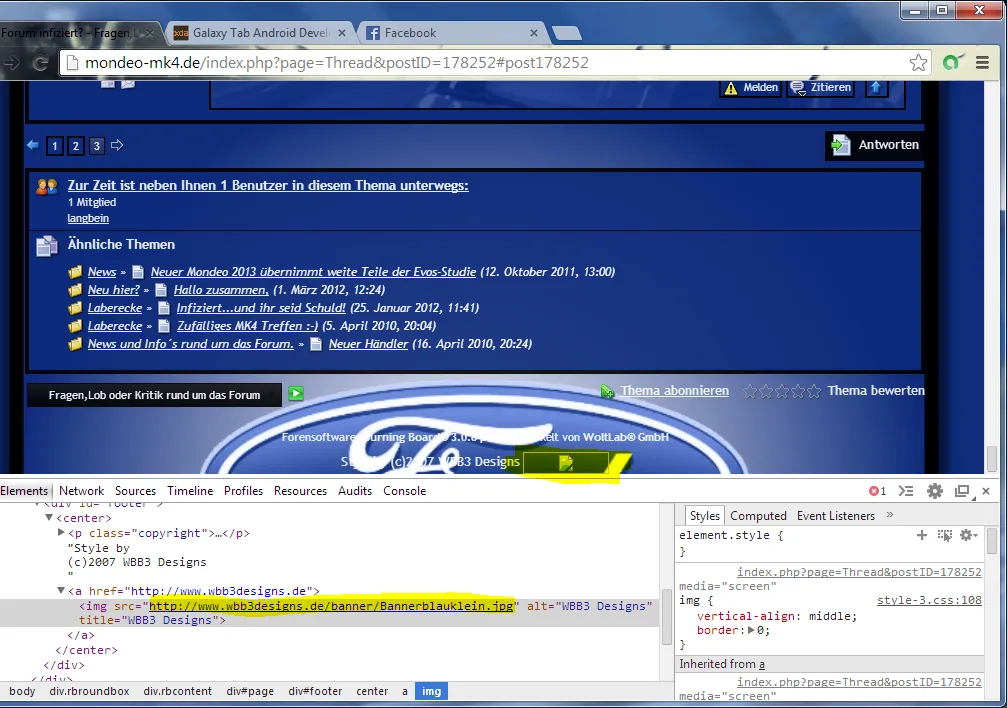This screenshot has height=708, width=1007.
Task: Show the console drawer icon
Action: click(x=906, y=491)
